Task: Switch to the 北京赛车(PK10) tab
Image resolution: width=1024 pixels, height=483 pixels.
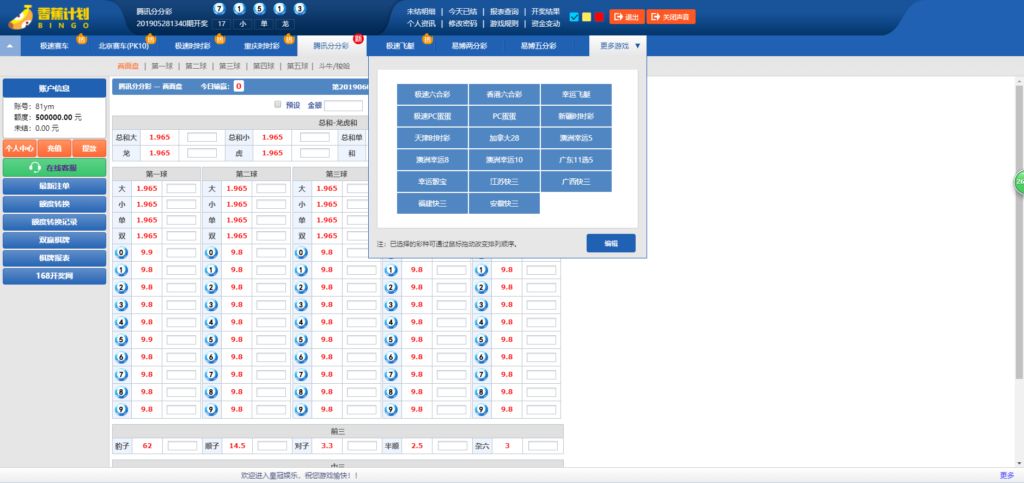Action: [124, 46]
